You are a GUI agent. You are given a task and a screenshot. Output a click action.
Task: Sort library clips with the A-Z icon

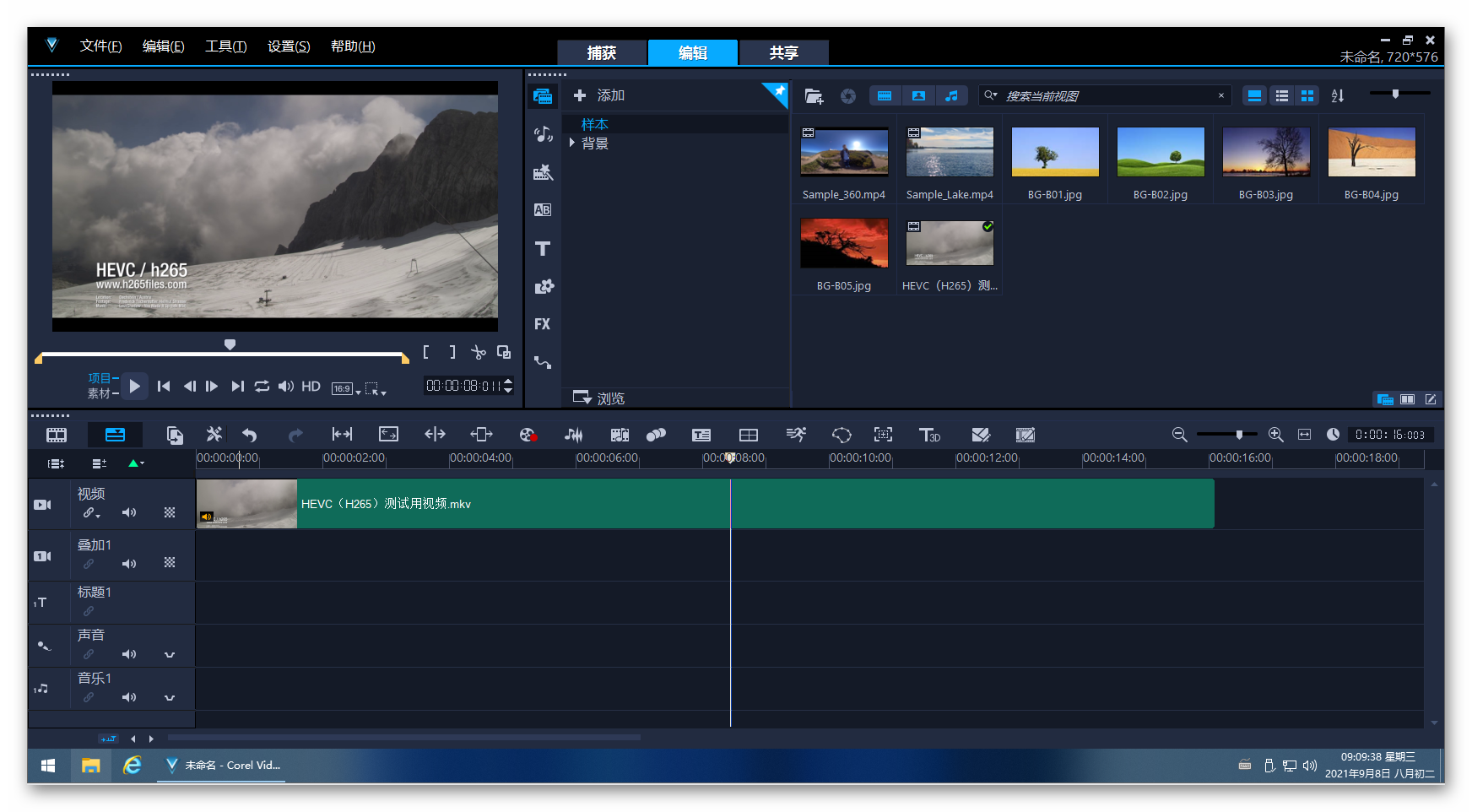[x=1338, y=96]
